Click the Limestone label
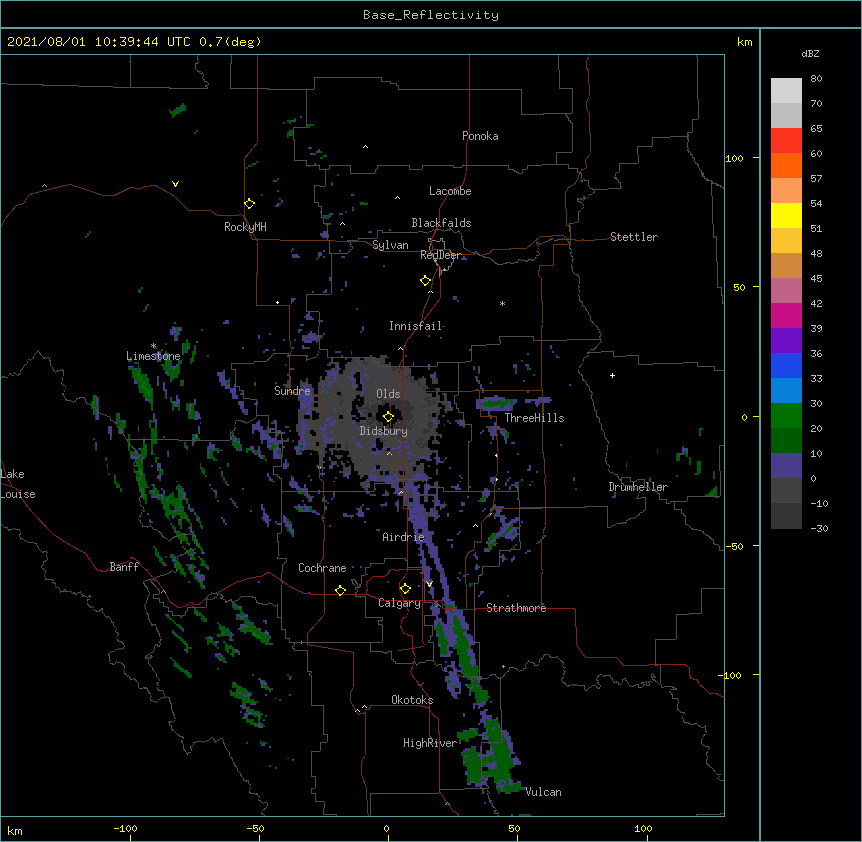The height and width of the screenshot is (842, 862). 153,356
